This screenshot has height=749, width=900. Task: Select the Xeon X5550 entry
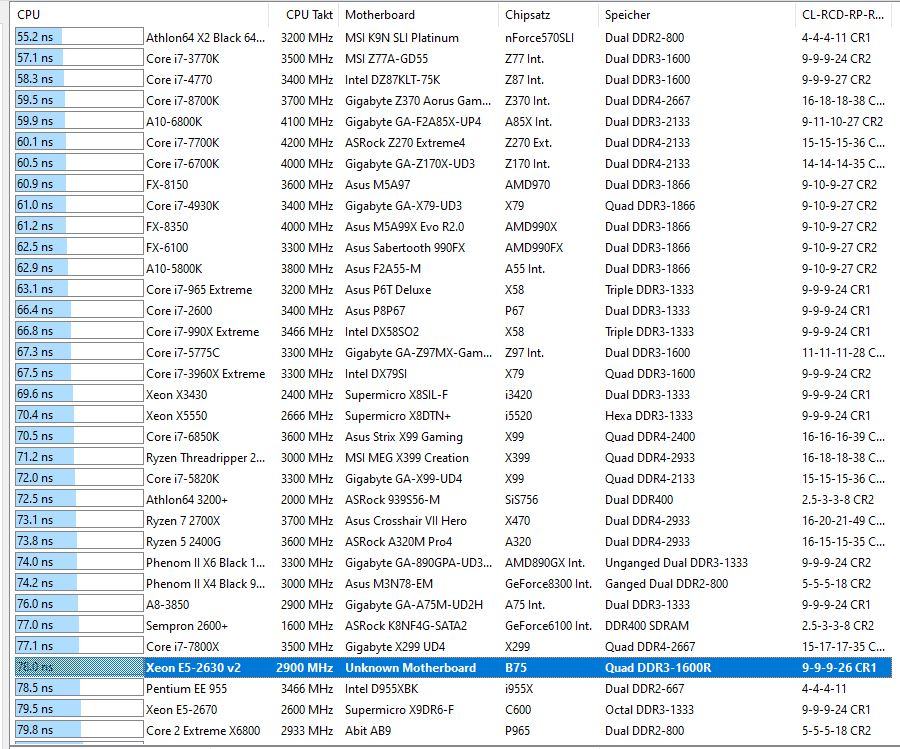click(177, 416)
